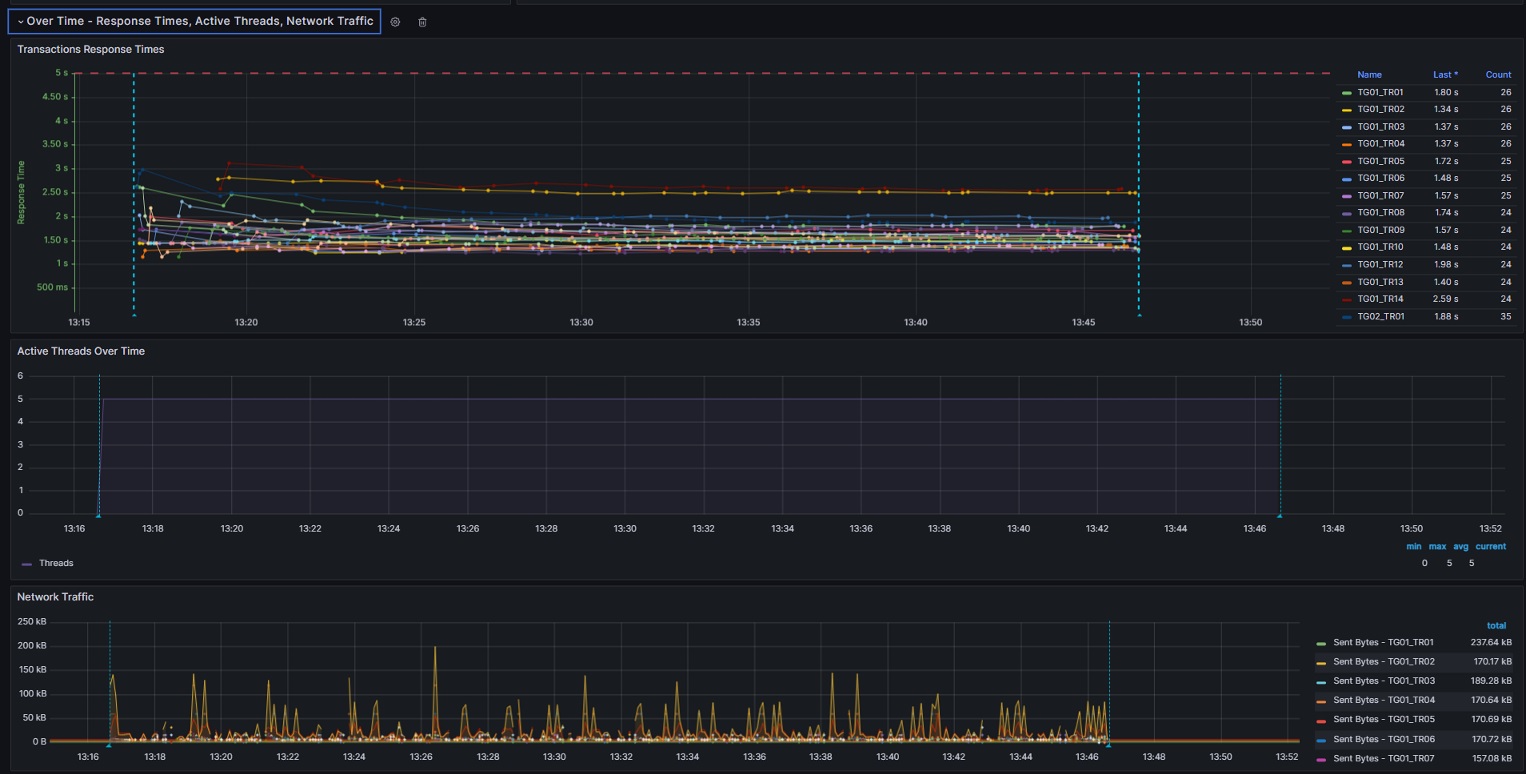Toggle TG01_TR08 series in response times legend
The image size is (1526, 774).
click(x=1381, y=213)
